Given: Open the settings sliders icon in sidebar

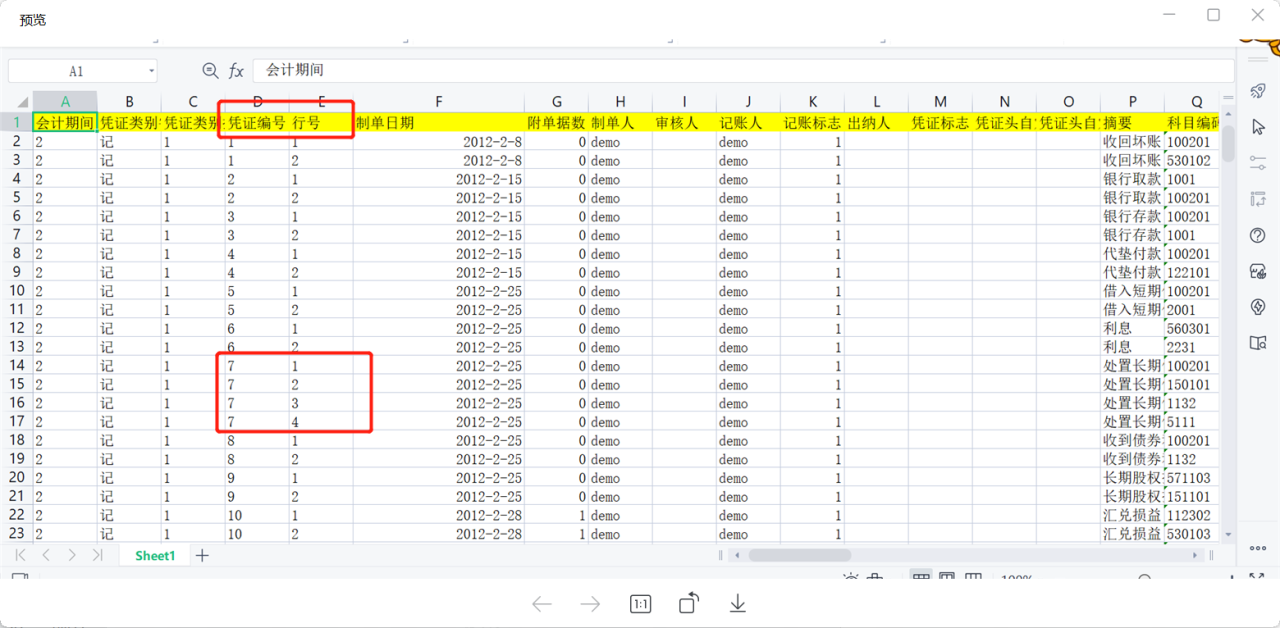Looking at the screenshot, I should 1258,163.
